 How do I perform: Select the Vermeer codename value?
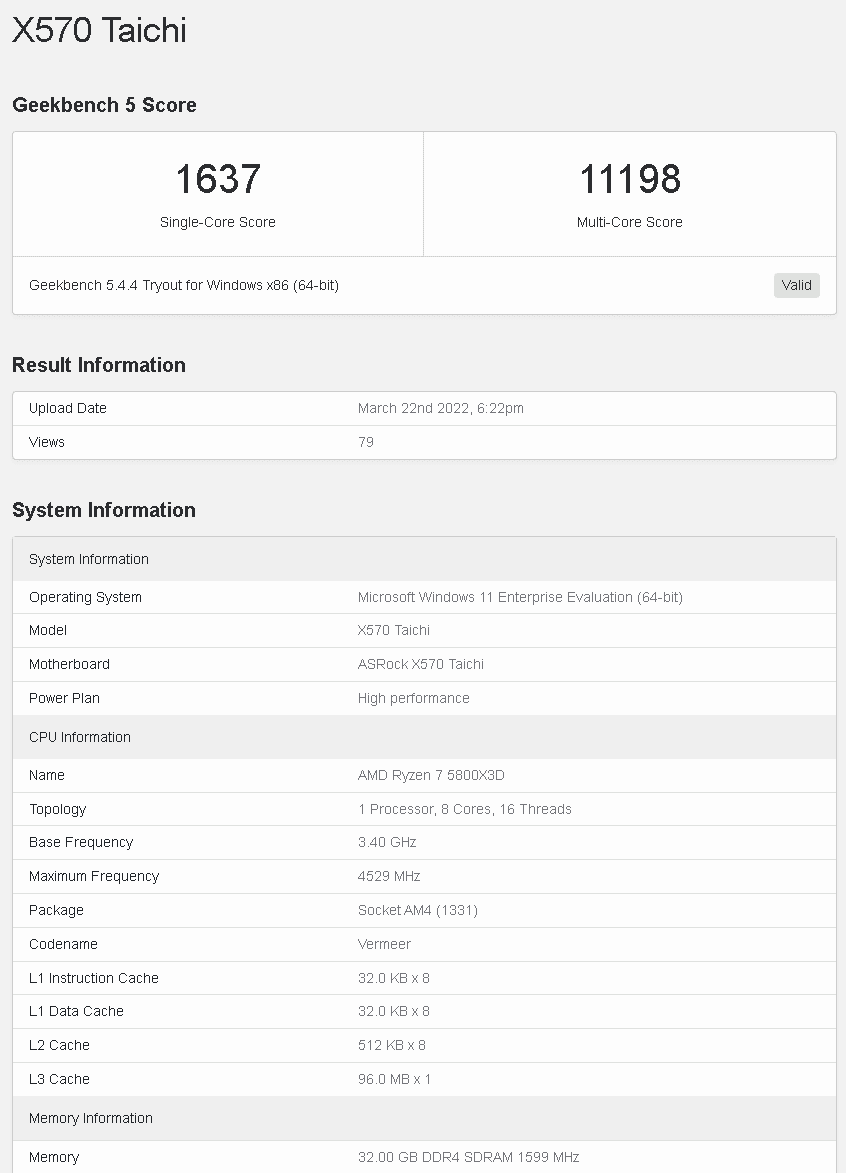pyautogui.click(x=384, y=944)
